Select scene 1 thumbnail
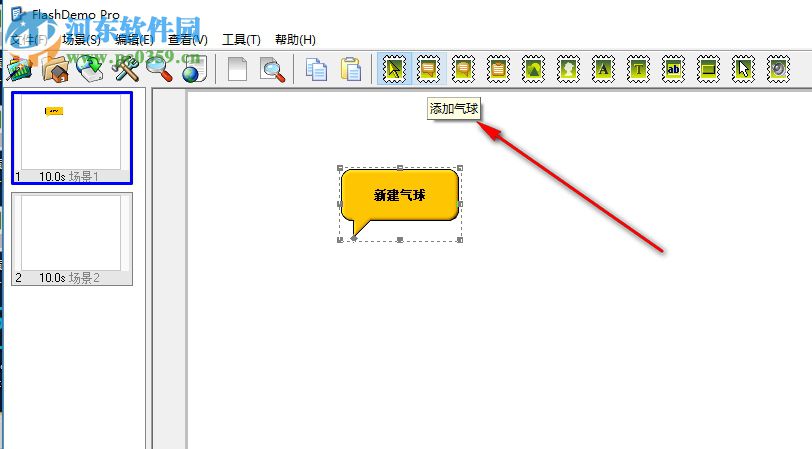The width and height of the screenshot is (812, 449). [x=72, y=138]
